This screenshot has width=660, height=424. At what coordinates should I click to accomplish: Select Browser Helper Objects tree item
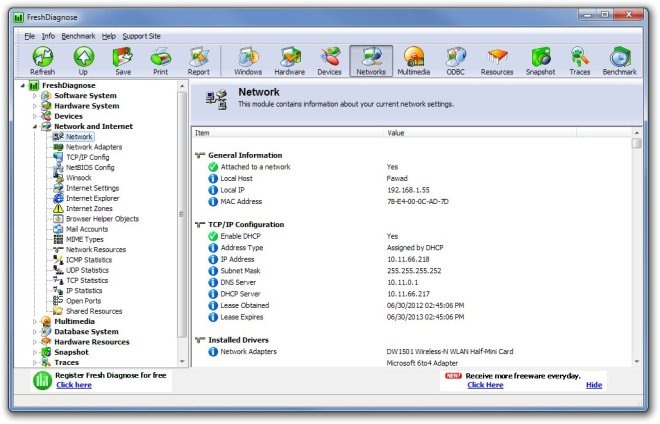pyautogui.click(x=102, y=219)
